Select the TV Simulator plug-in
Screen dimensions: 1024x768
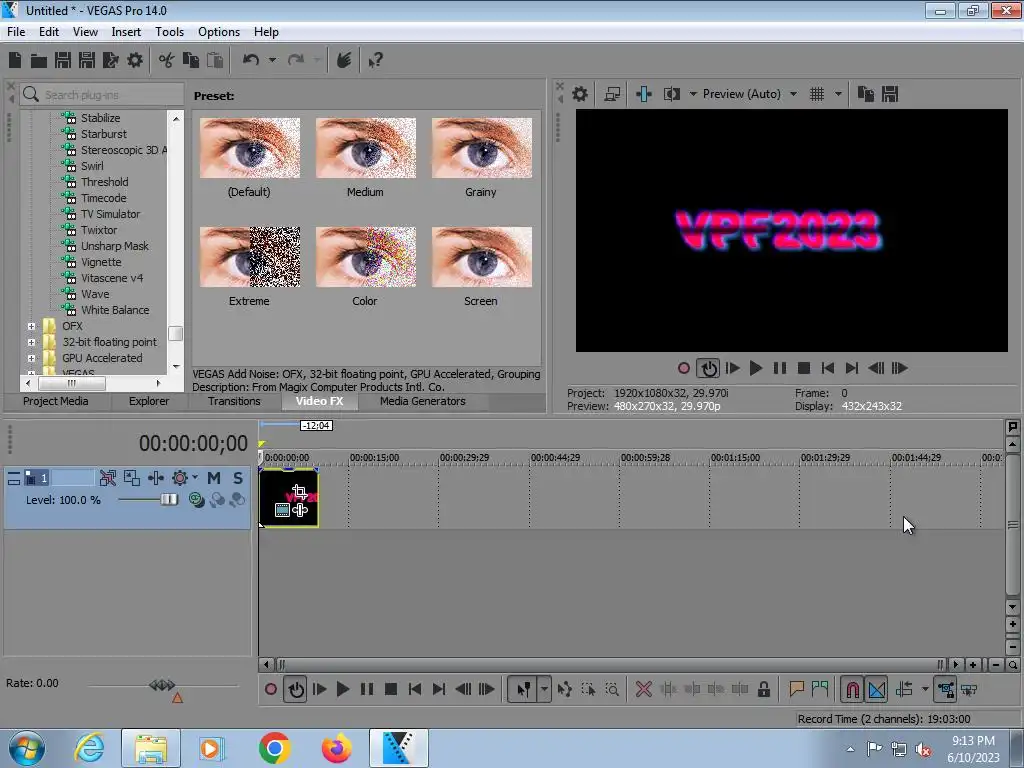pyautogui.click(x=110, y=214)
